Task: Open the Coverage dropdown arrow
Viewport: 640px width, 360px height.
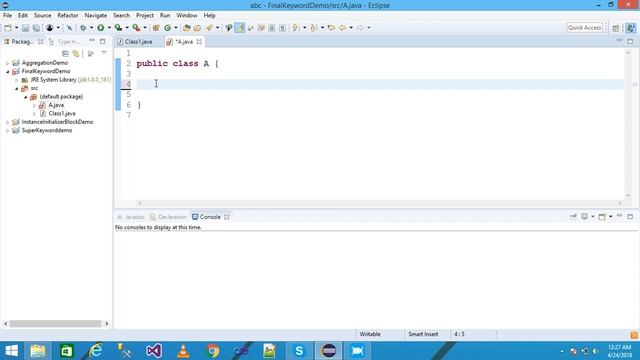Action: [x=127, y=28]
